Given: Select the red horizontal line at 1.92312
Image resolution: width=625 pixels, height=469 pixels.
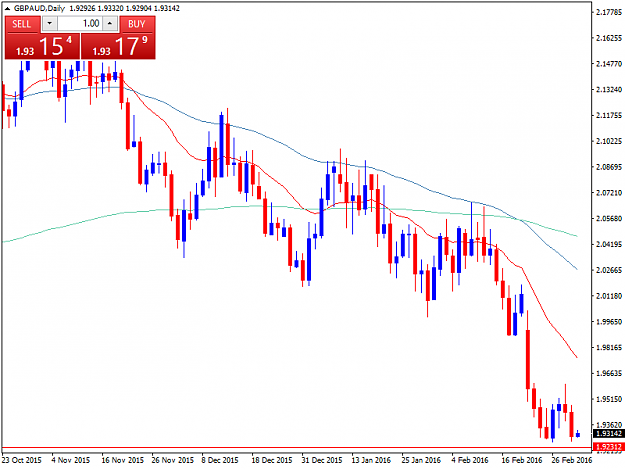Looking at the screenshot, I should 297,448.
